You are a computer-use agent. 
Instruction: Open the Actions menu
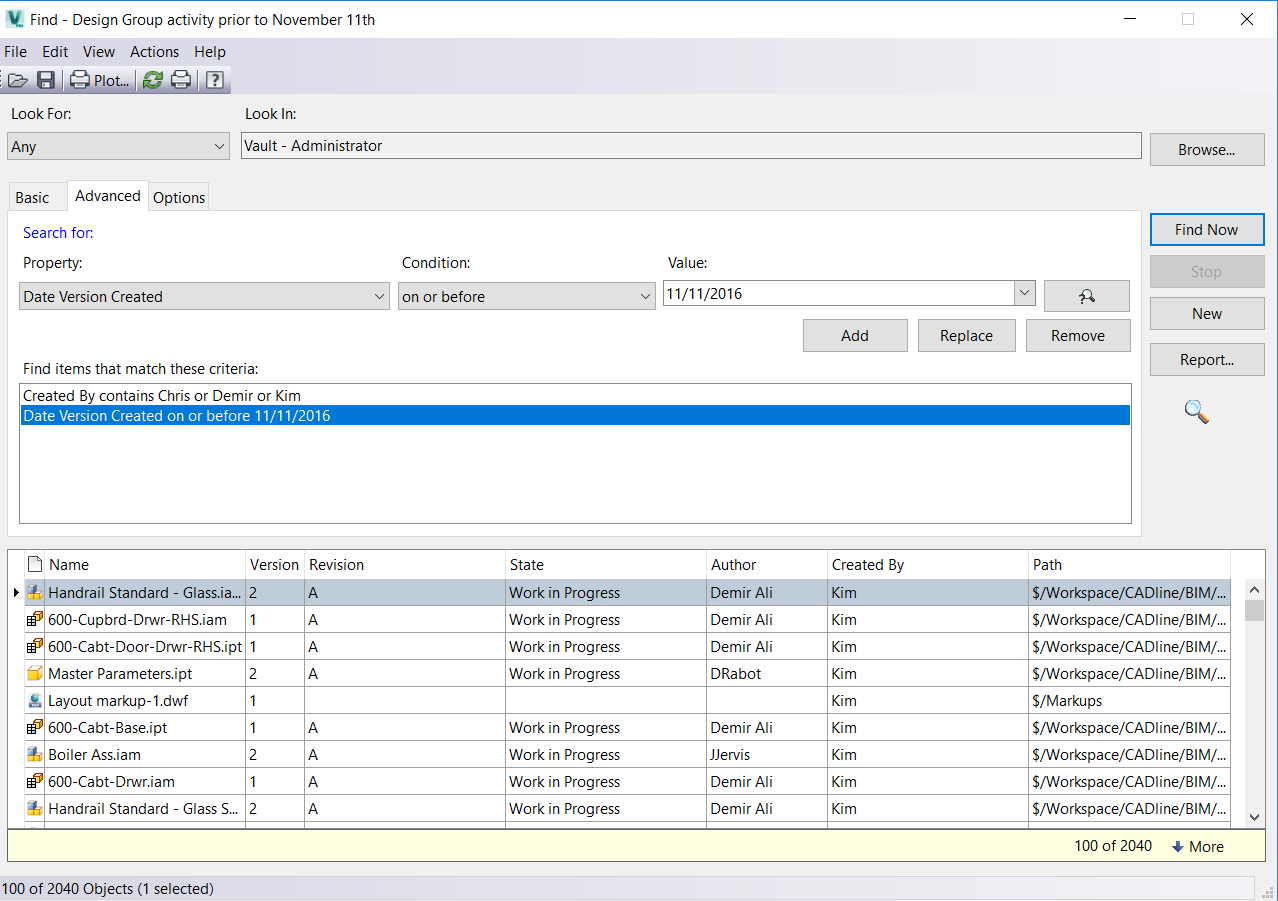(x=154, y=51)
